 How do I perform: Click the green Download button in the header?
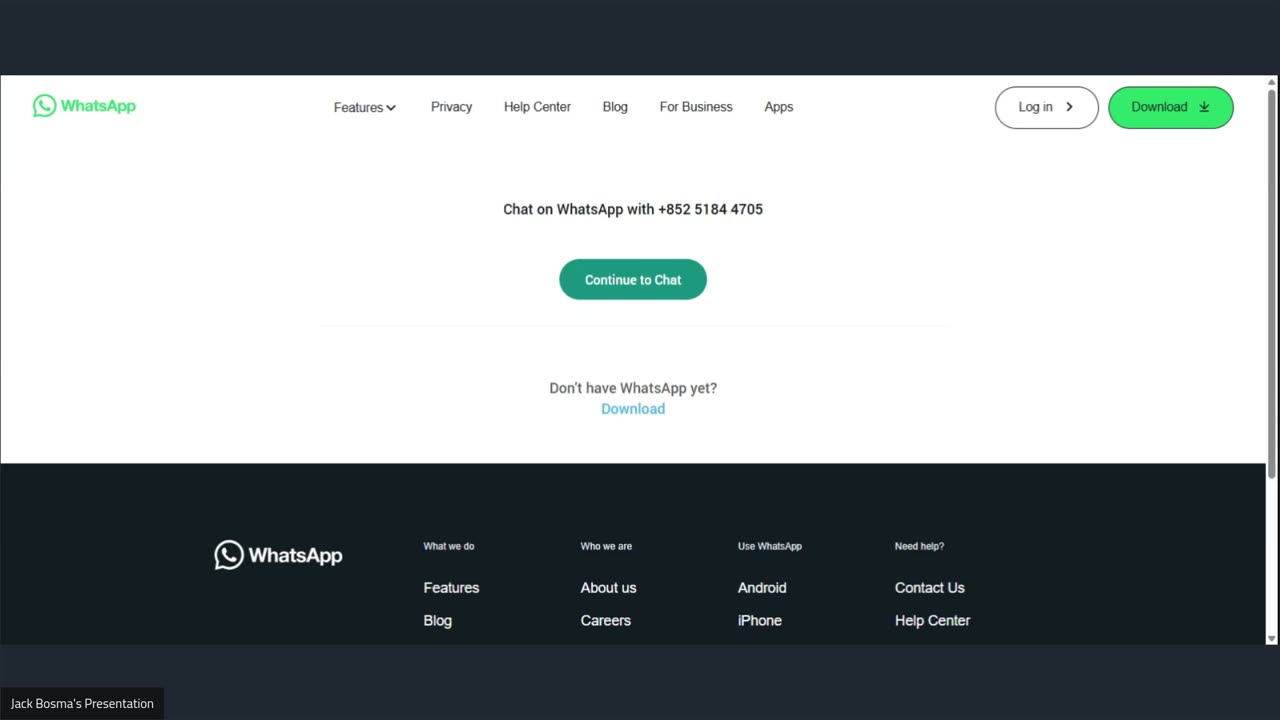coord(1171,107)
